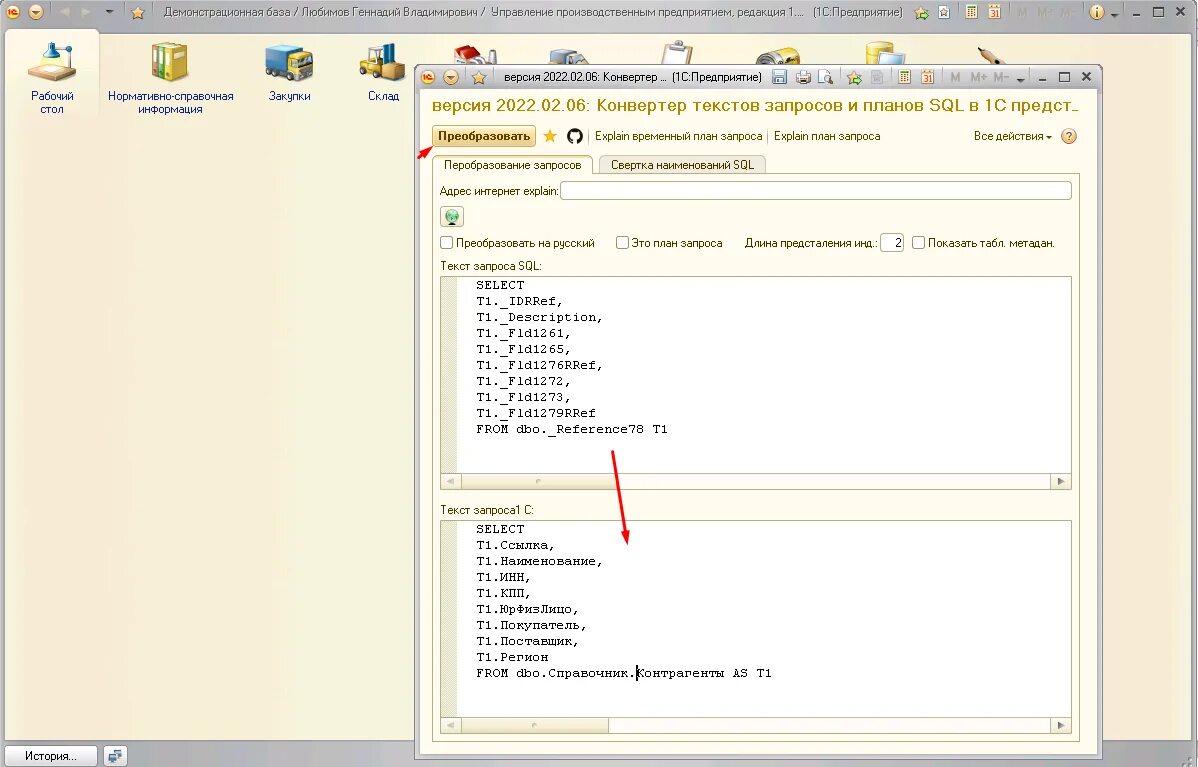Click right scroll arrow of 1C query box
1198x767 pixels.
pyautogui.click(x=1060, y=725)
